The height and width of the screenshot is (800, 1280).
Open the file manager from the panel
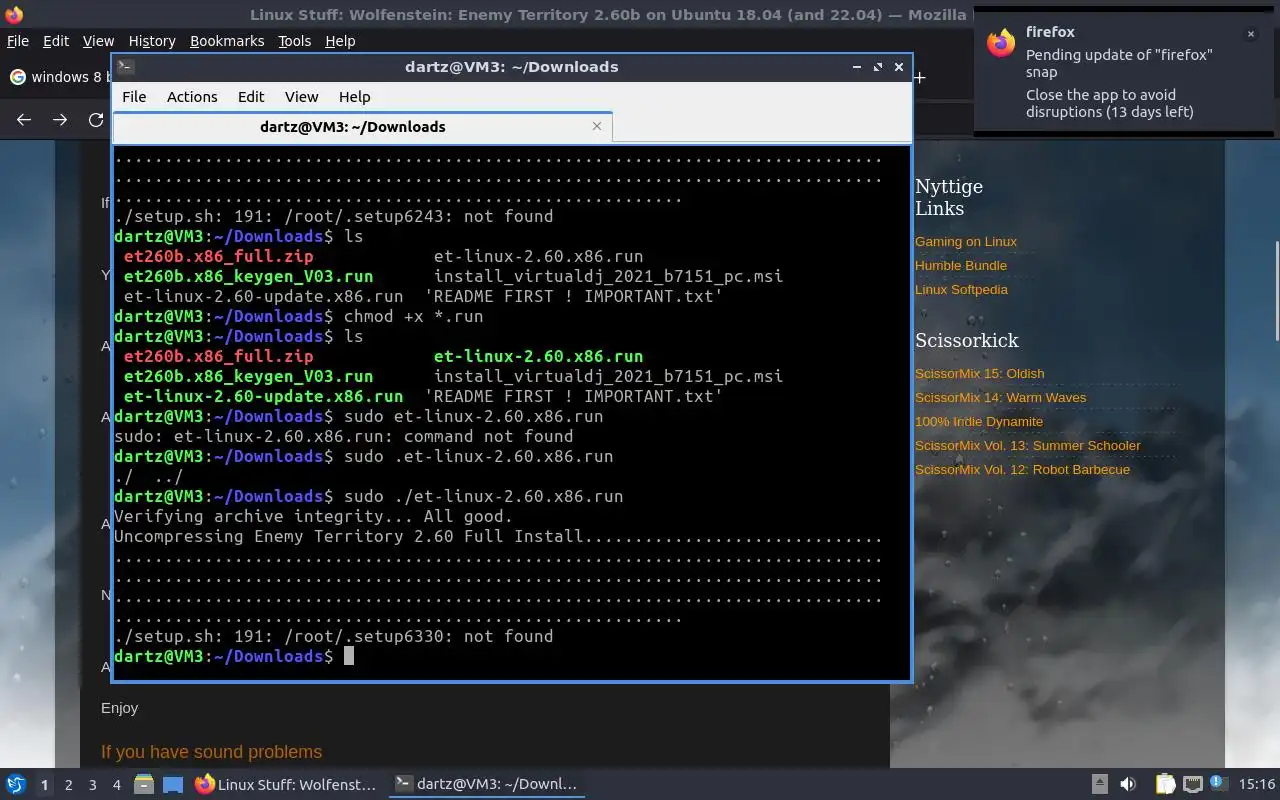click(144, 784)
